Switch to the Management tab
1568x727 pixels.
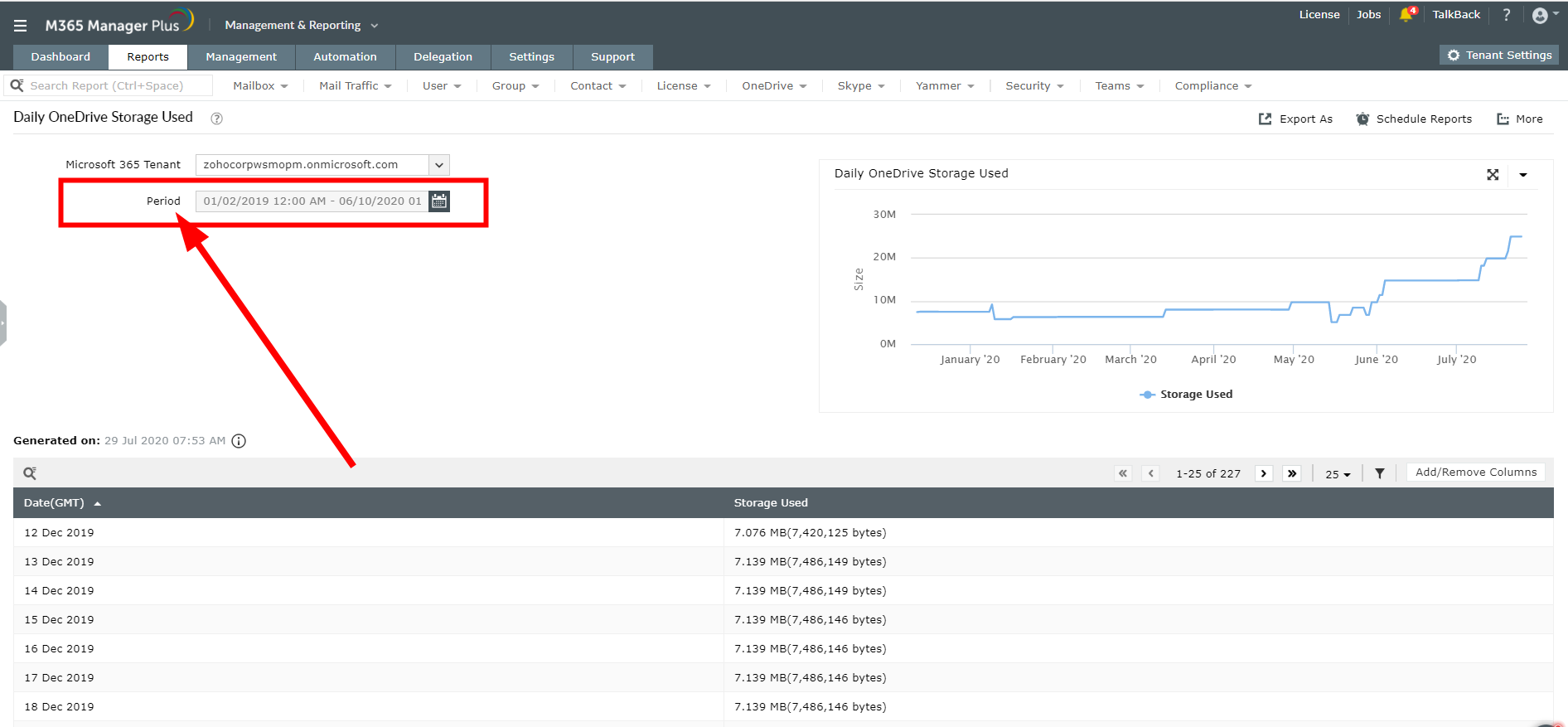pyautogui.click(x=241, y=57)
